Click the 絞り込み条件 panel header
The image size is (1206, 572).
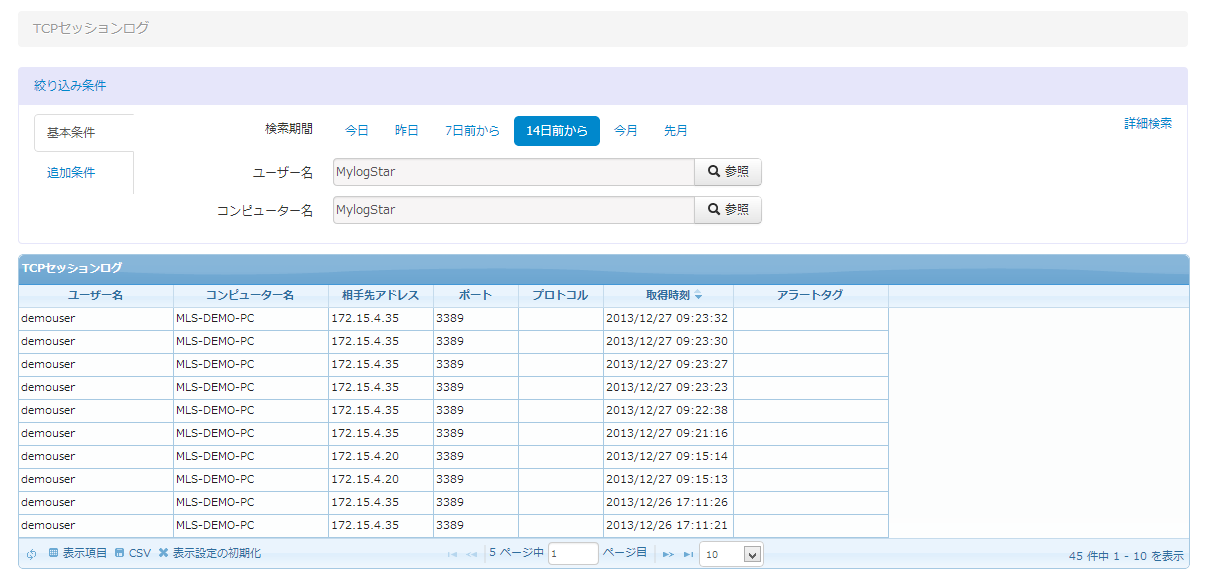603,86
